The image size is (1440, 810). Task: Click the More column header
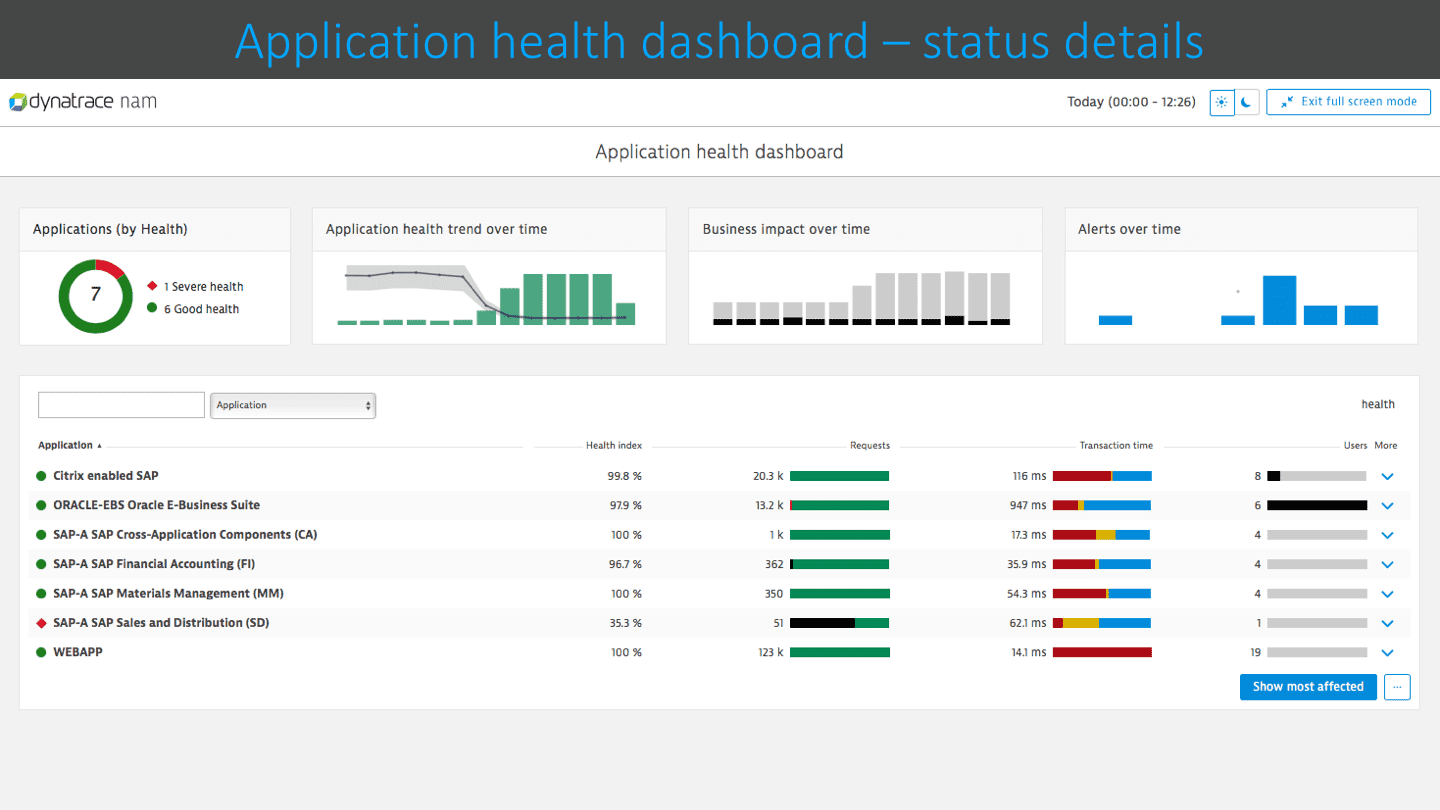pos(1386,446)
